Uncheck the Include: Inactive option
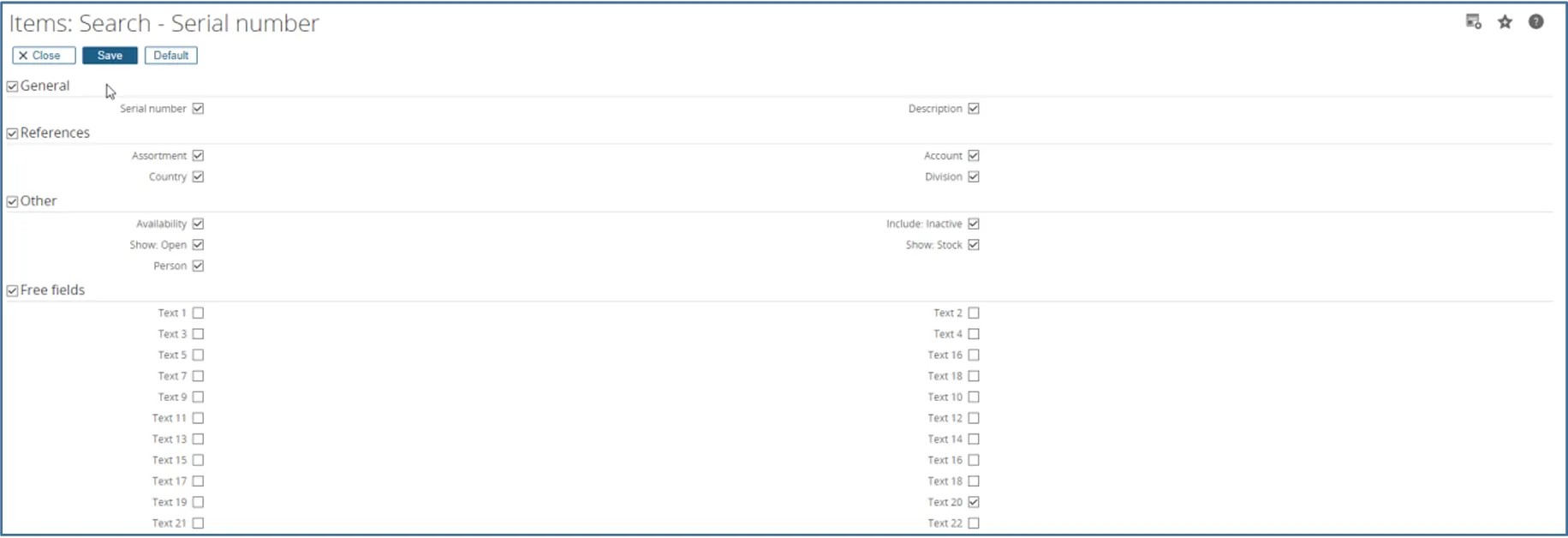This screenshot has width=1568, height=538. point(974,224)
